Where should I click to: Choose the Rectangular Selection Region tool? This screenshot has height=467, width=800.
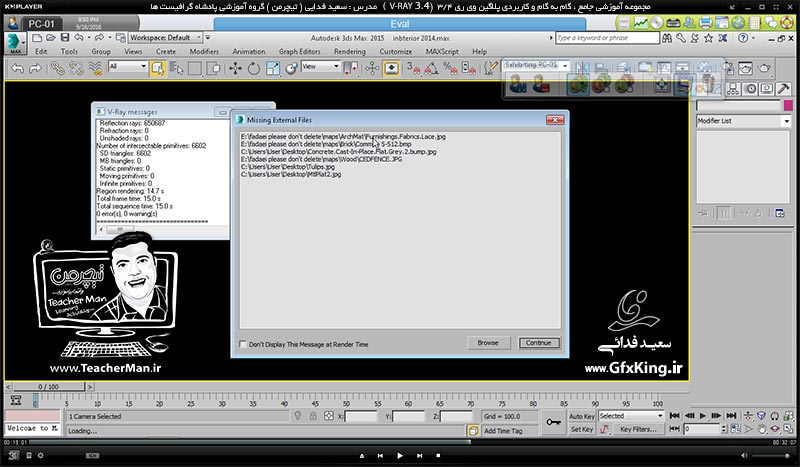tap(195, 68)
